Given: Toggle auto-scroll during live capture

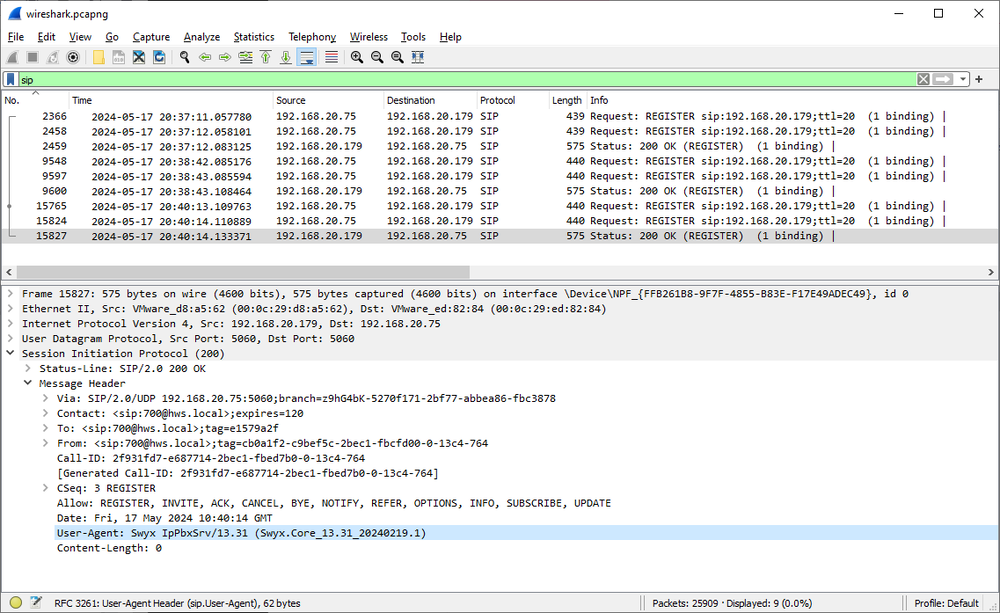Looking at the screenshot, I should point(307,57).
